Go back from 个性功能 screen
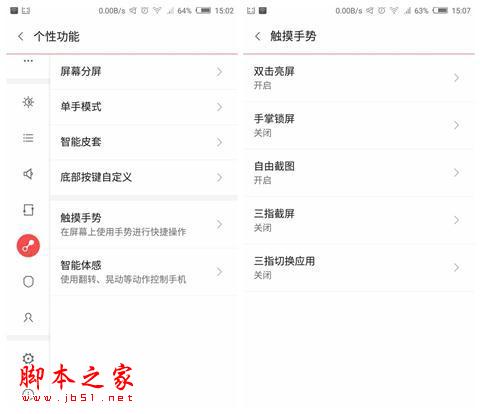Viewport: 480px width, 414px height. pyautogui.click(x=21, y=36)
